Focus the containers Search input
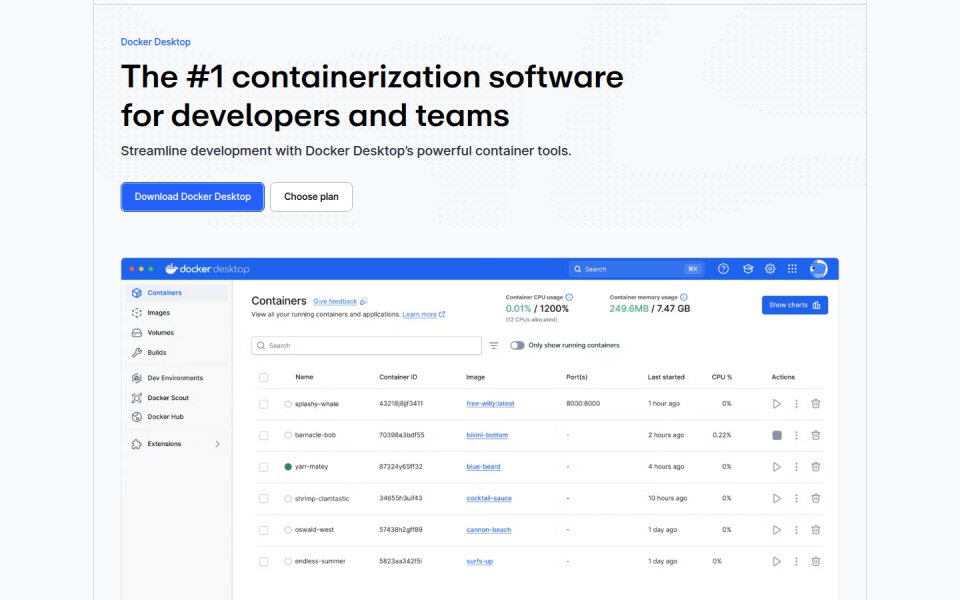Image resolution: width=960 pixels, height=600 pixels. (x=366, y=345)
